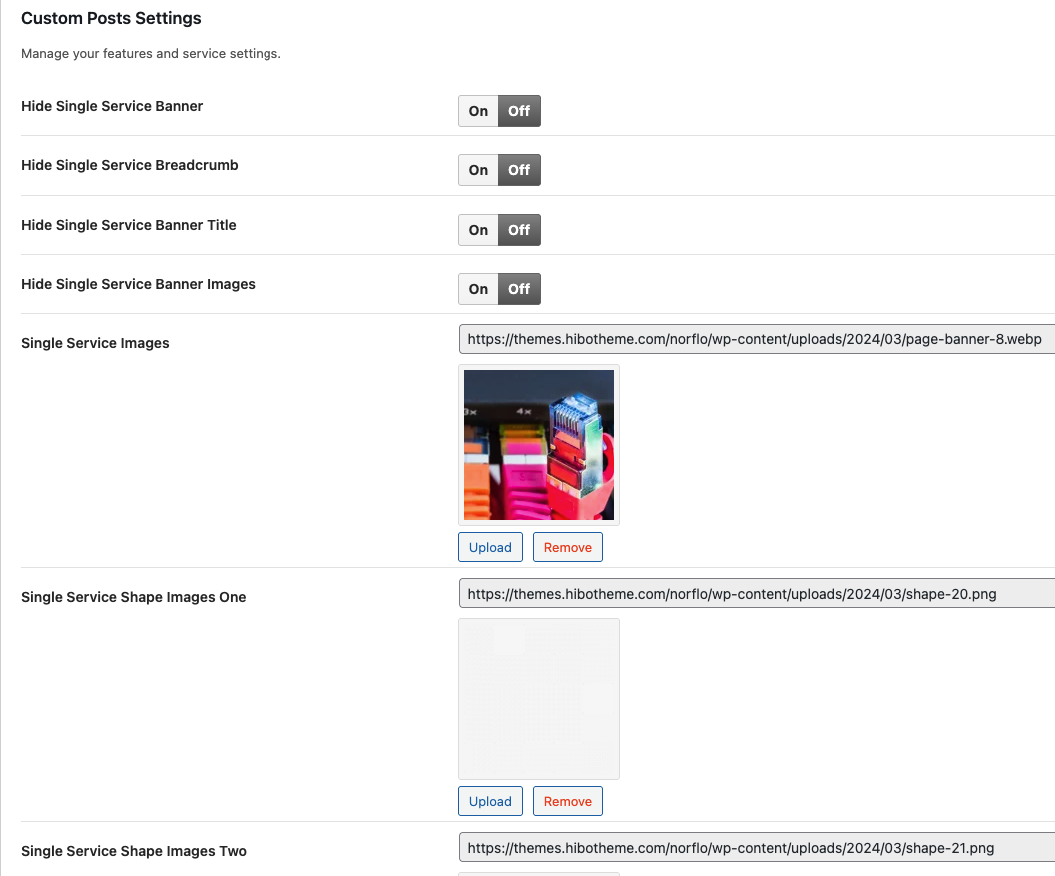Click the Hide Single Service Banner label
1055x876 pixels.
(112, 106)
